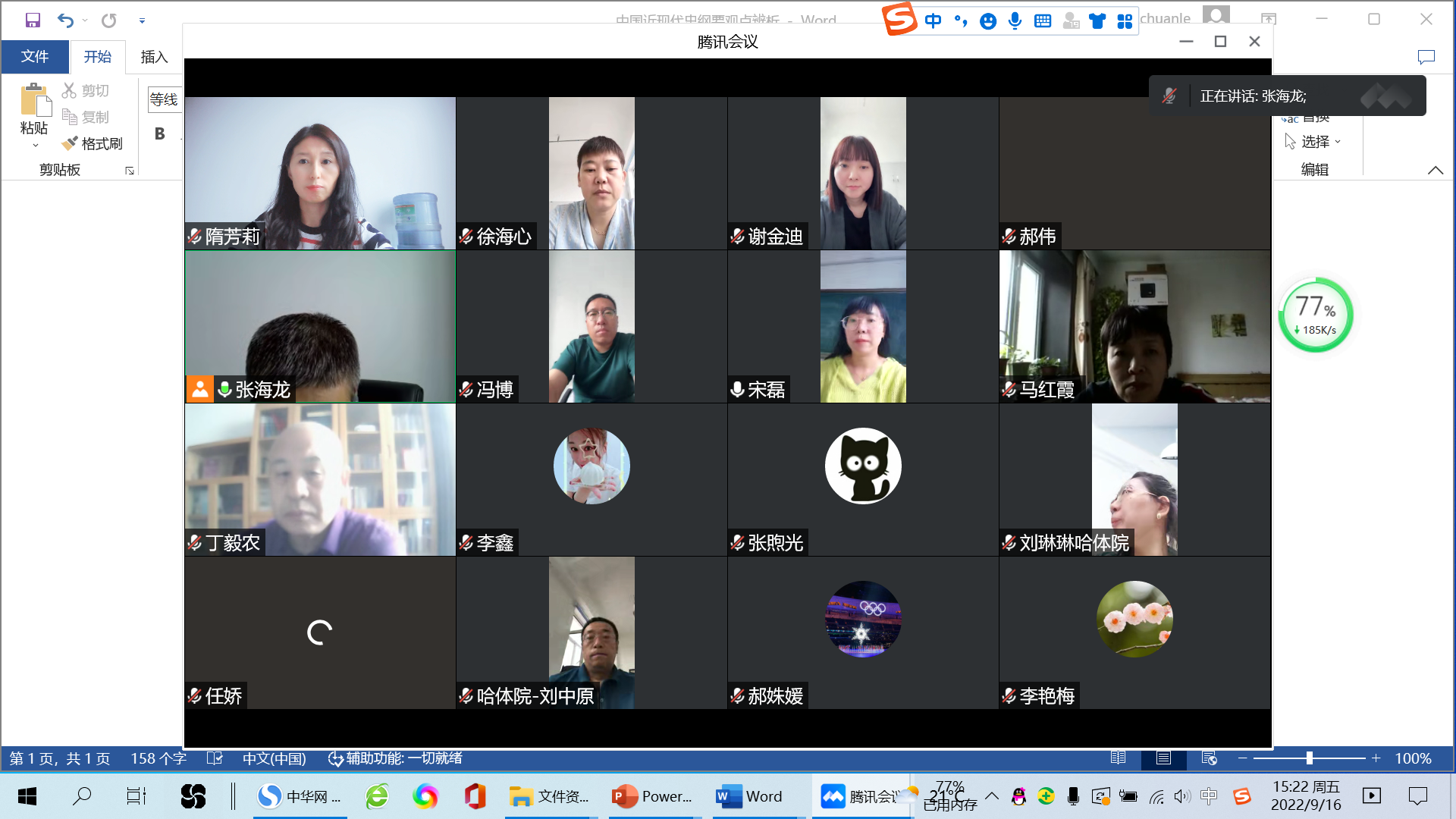1456x819 pixels.
Task: Open Word comments pane icon
Action: coord(1426,57)
